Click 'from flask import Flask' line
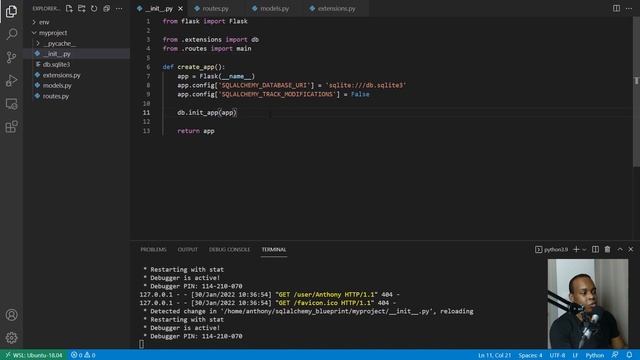Screen dimensions: 640x360 pyautogui.click(x=205, y=21)
